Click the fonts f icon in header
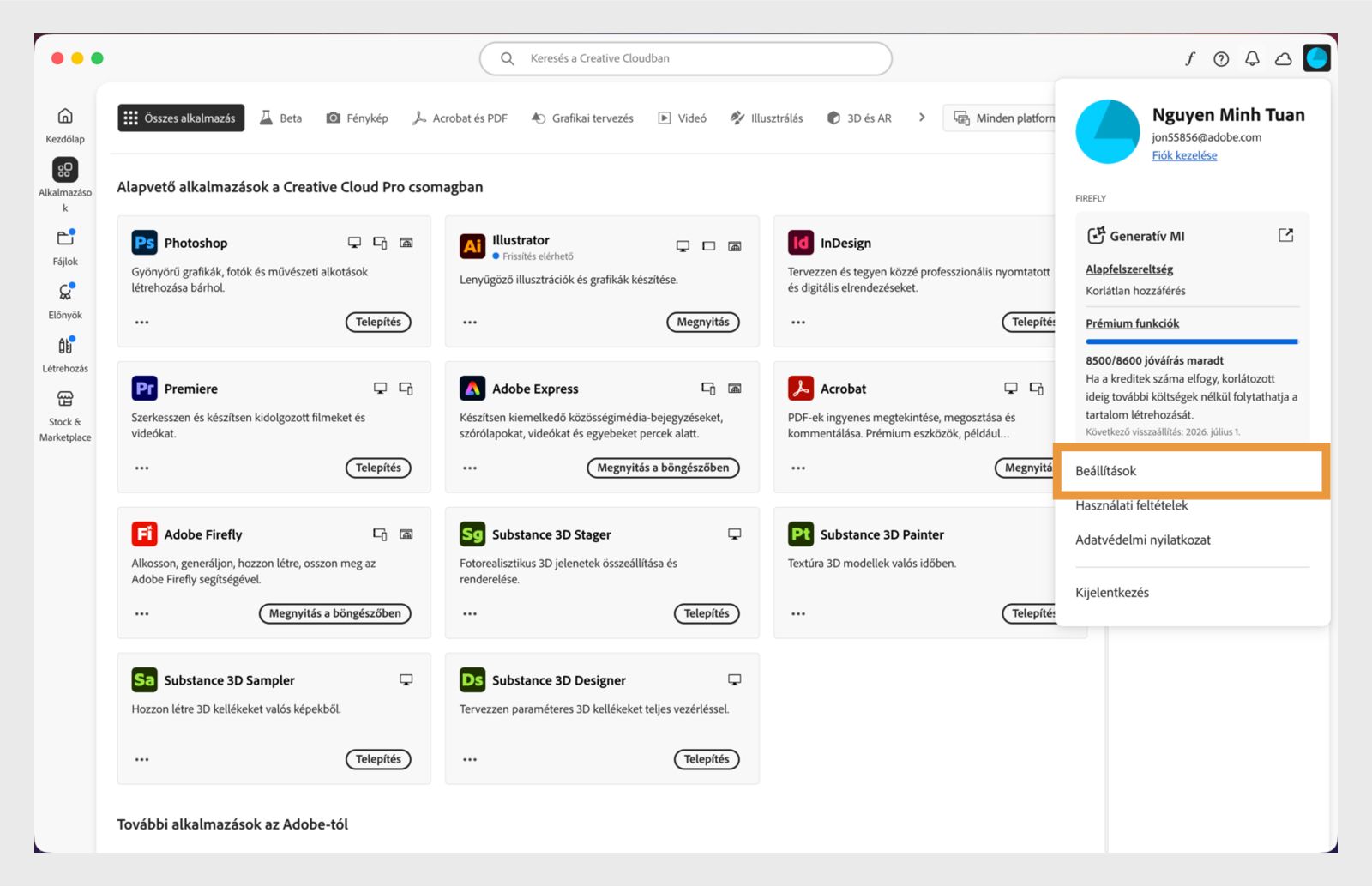1372x887 pixels. tap(1190, 58)
